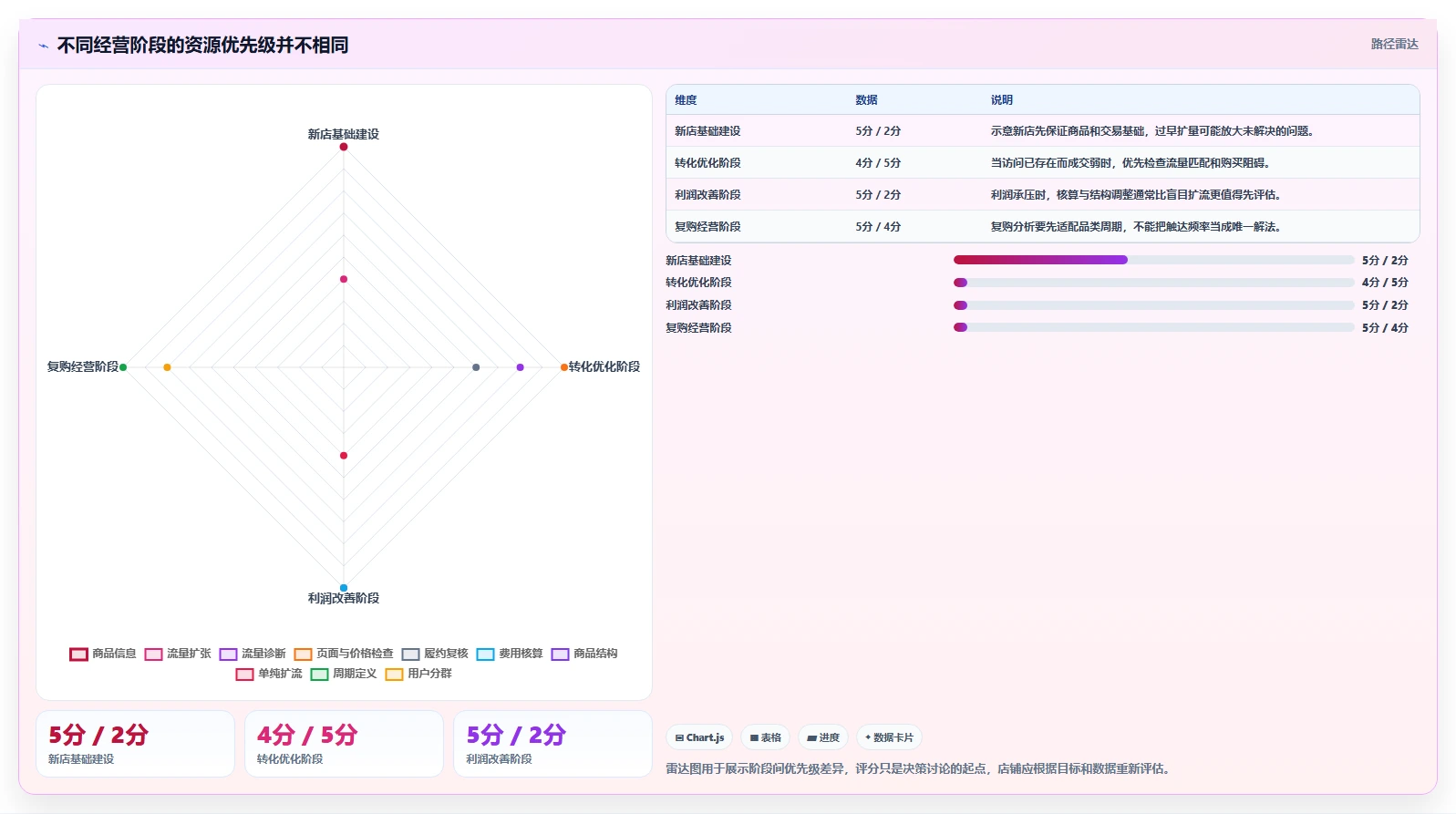
Task: Open the 利润改善阶段 stat card
Action: (553, 744)
